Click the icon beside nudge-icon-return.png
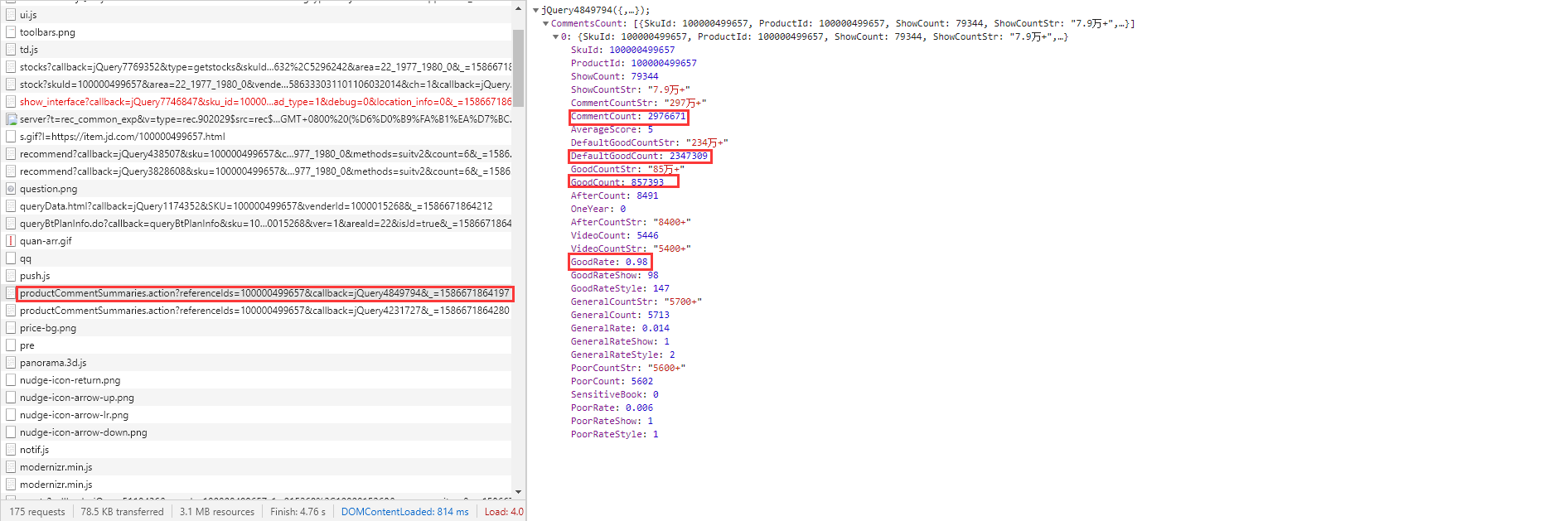 11,380
